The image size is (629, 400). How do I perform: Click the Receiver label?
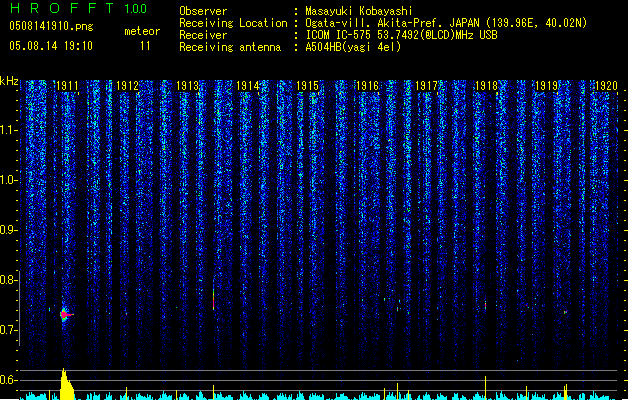coord(203,35)
